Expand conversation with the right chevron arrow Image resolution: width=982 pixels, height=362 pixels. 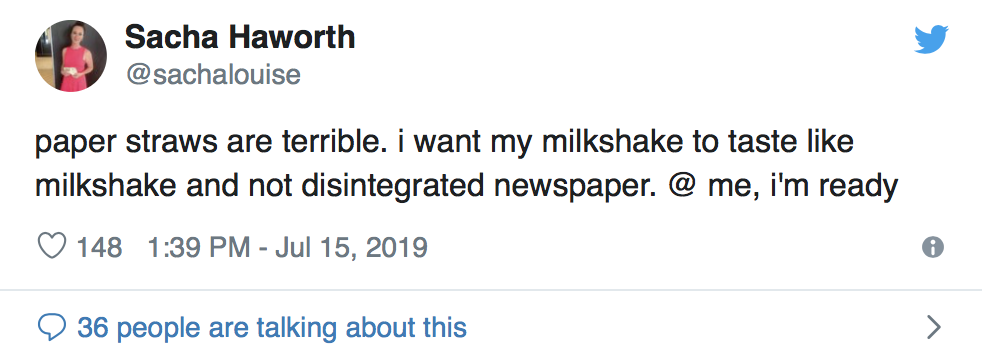(934, 327)
